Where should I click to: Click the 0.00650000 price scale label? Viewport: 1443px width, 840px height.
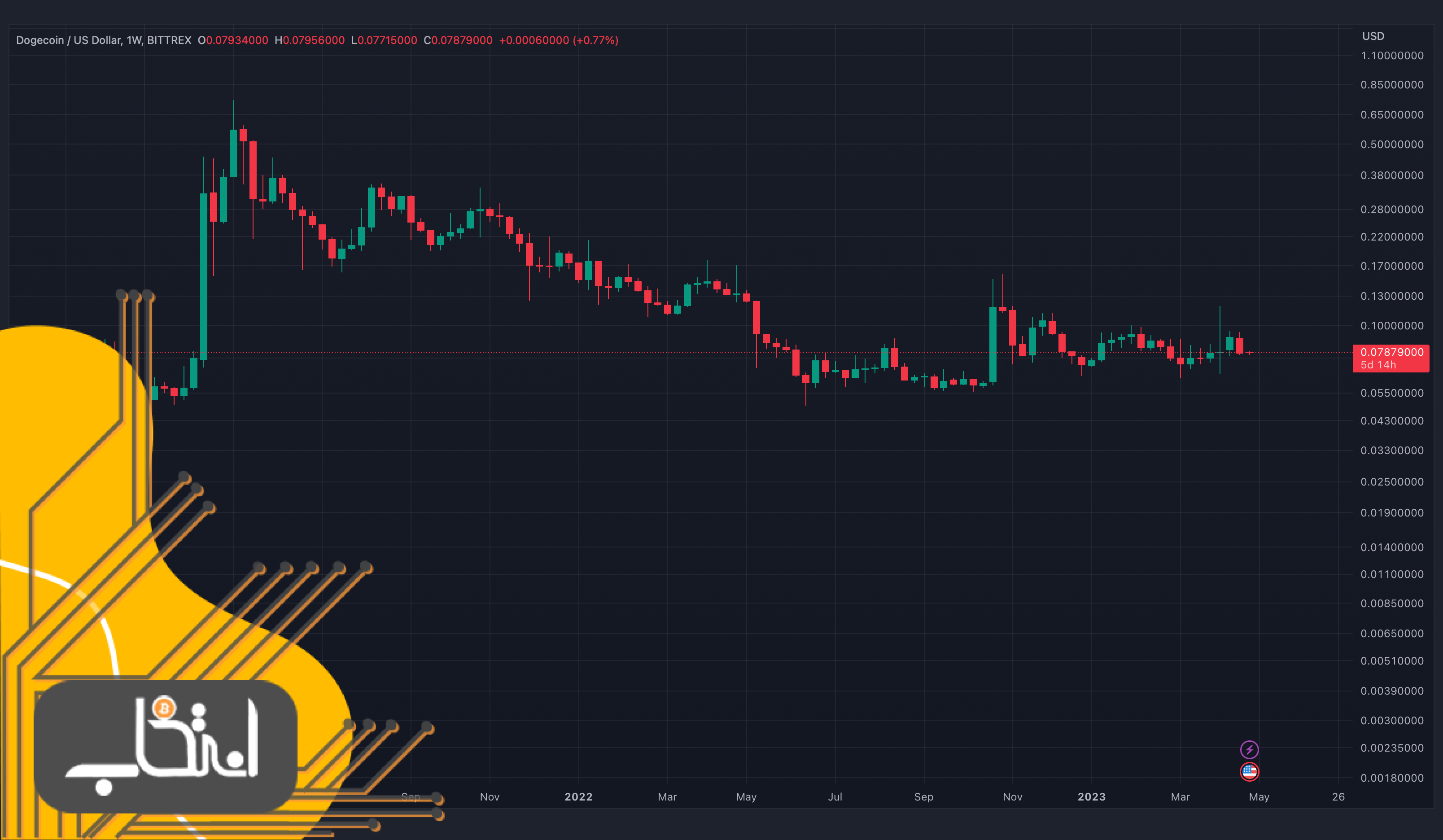pos(1391,633)
